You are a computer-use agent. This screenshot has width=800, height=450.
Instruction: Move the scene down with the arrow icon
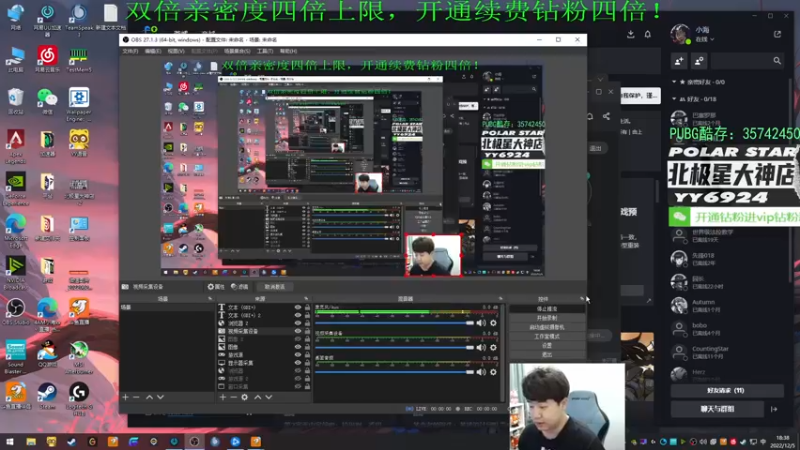pyautogui.click(x=160, y=397)
